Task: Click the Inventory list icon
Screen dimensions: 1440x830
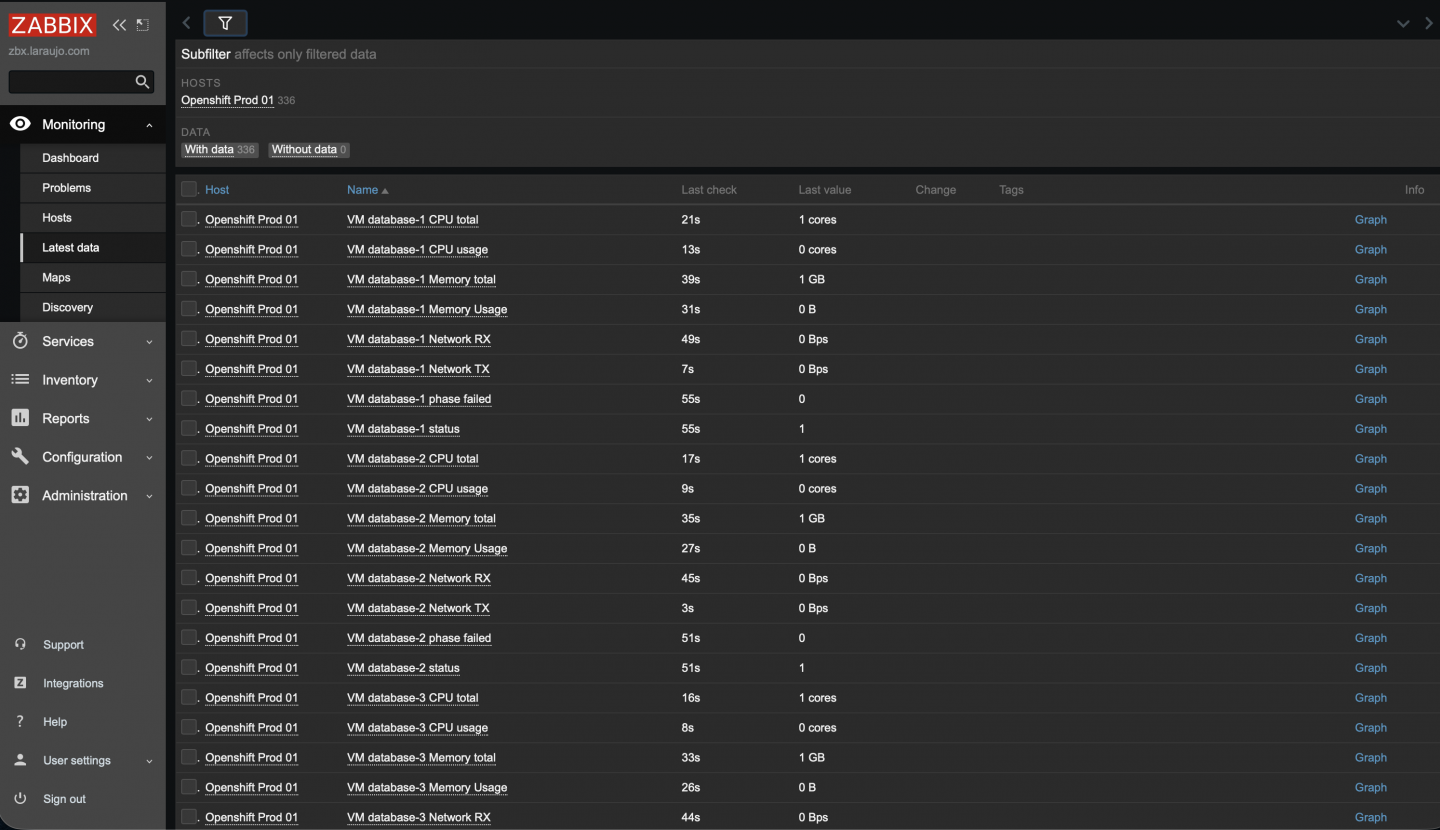Action: tap(20, 380)
